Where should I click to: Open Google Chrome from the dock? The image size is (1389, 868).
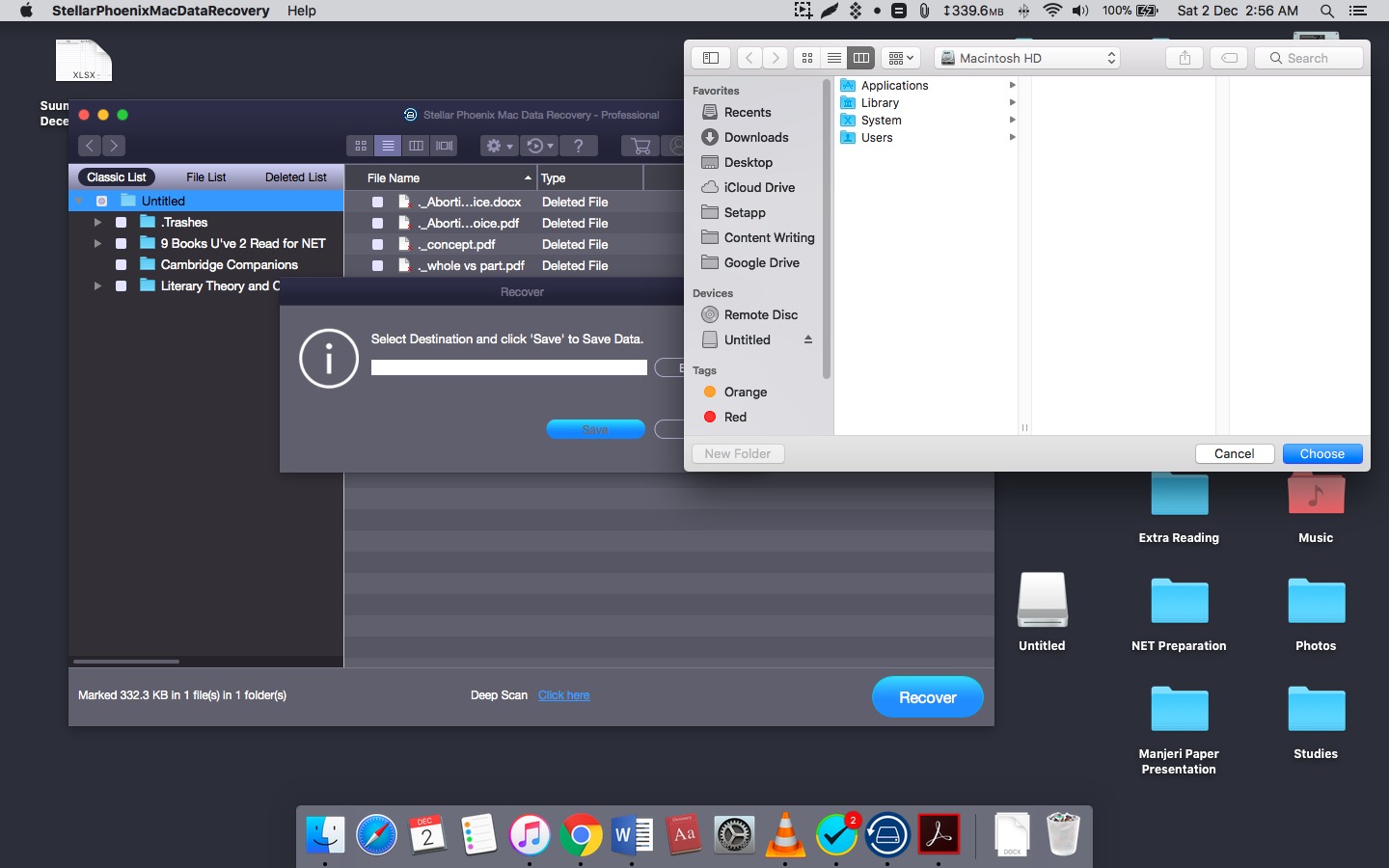coord(582,834)
